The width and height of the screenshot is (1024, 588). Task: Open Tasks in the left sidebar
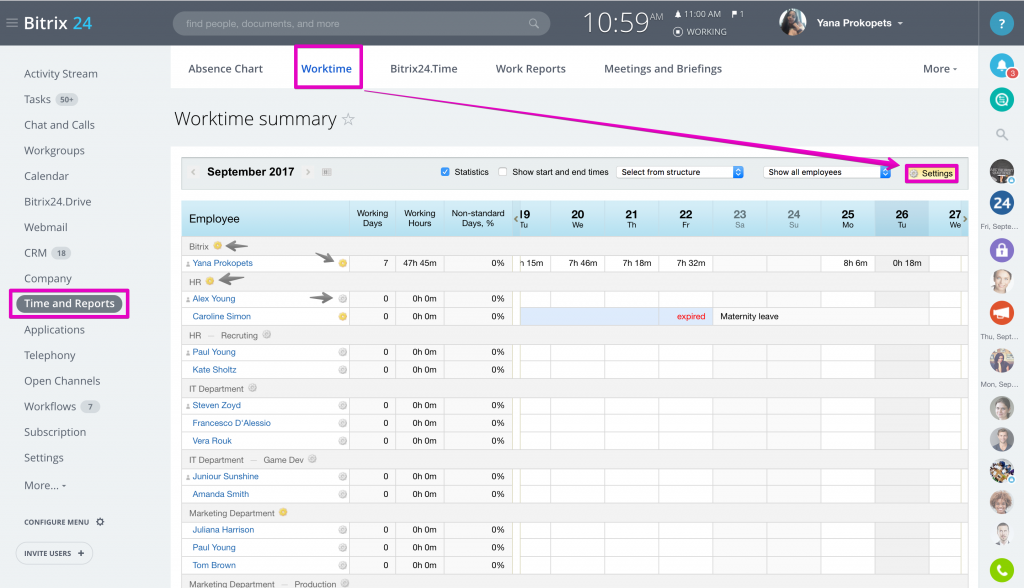coord(37,99)
